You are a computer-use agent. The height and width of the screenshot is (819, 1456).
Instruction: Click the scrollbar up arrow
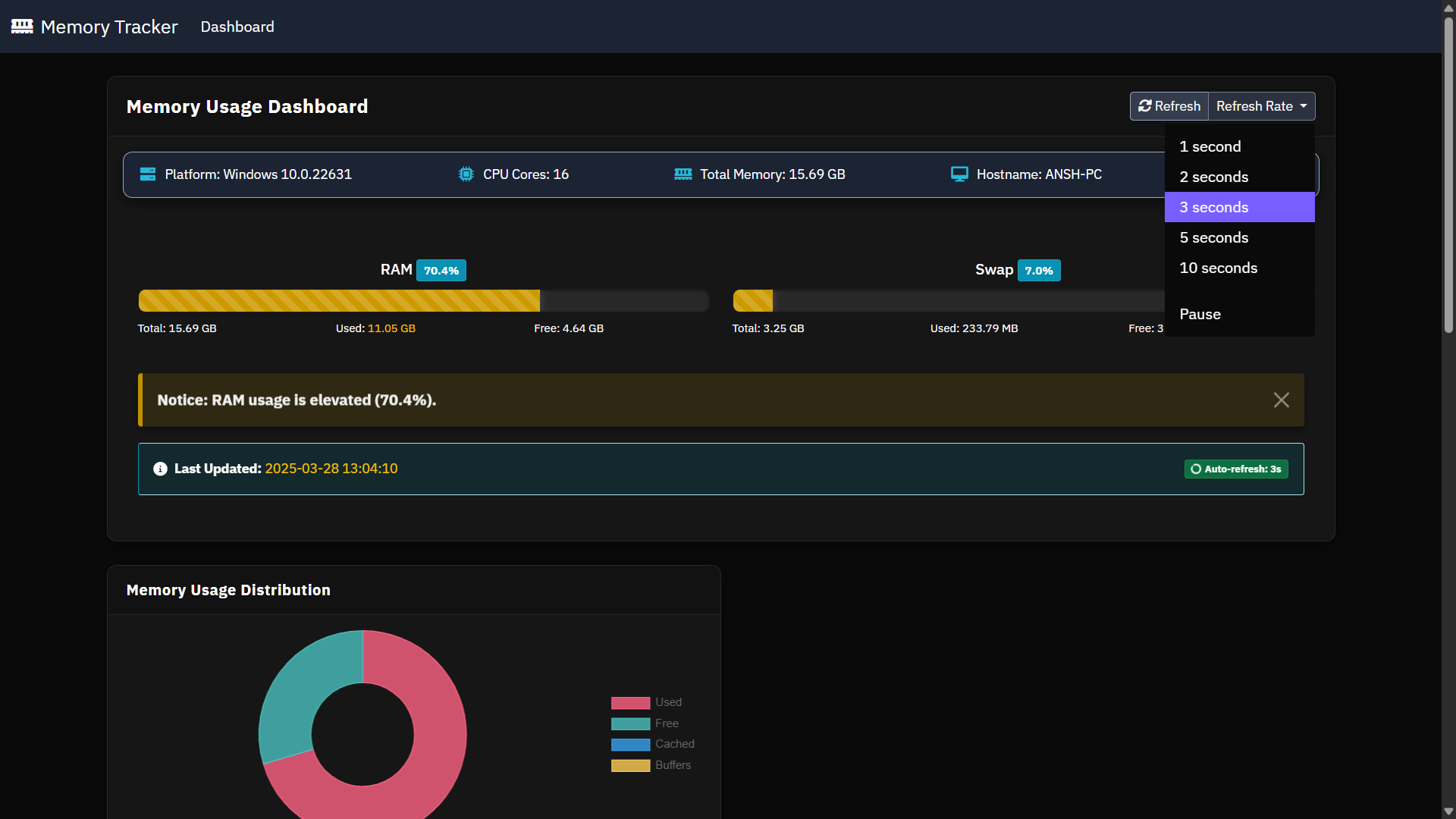point(1448,7)
